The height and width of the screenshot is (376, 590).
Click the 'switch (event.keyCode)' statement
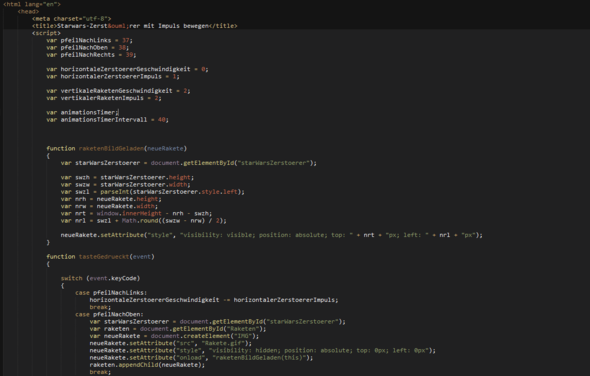point(100,279)
